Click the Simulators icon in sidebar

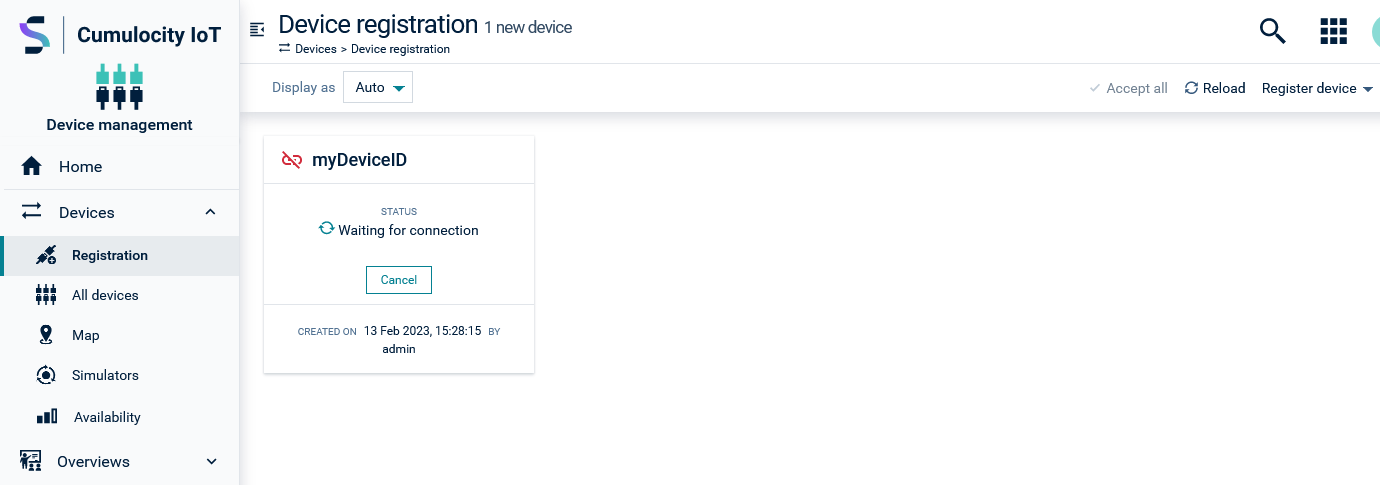click(x=46, y=375)
